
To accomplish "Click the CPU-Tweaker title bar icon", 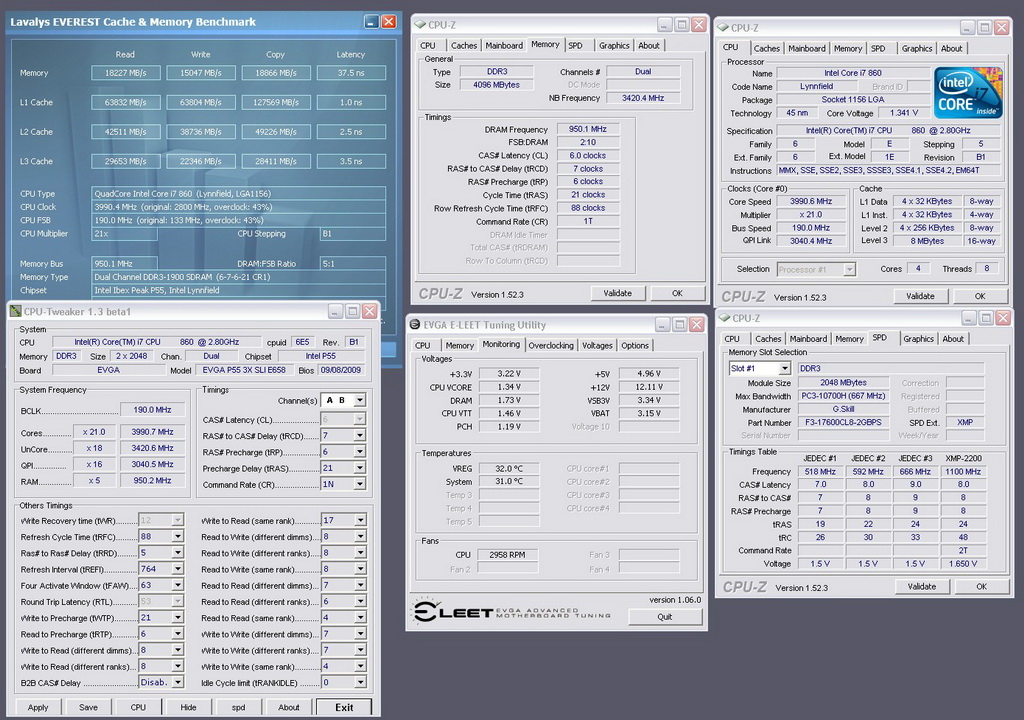I will [x=16, y=312].
